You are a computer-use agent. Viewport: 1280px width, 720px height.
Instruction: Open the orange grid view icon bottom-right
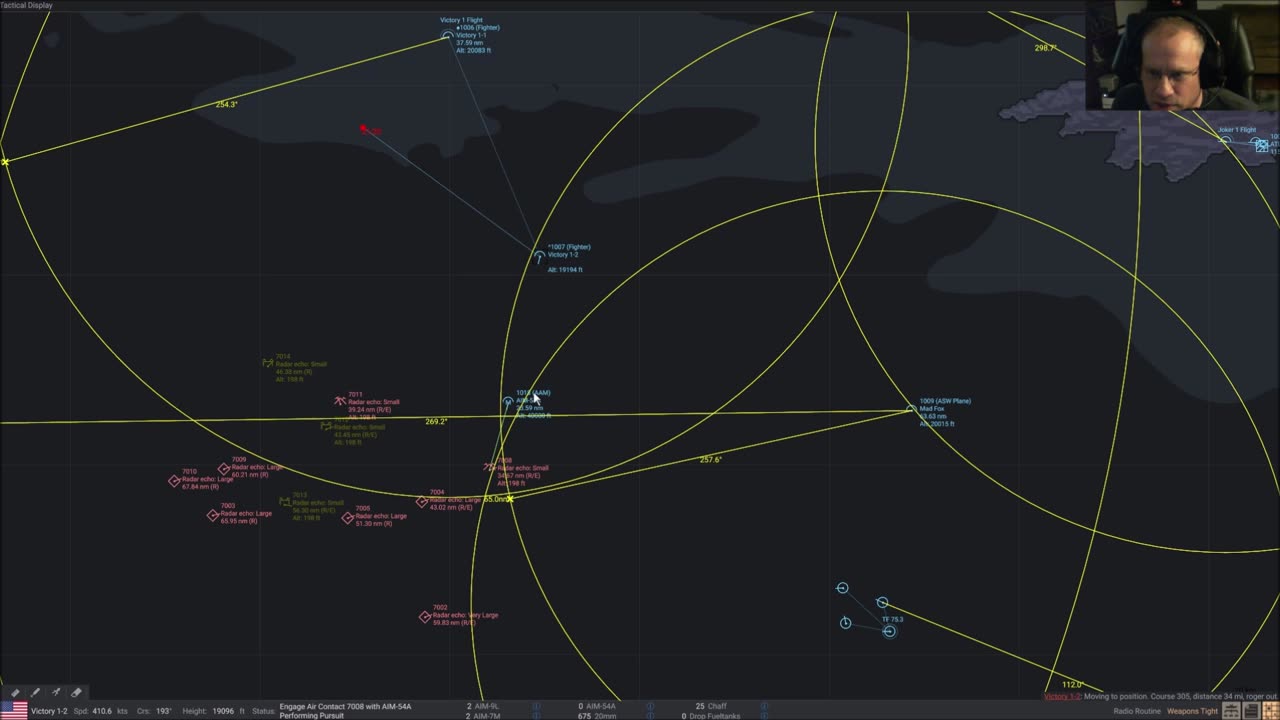tap(1270, 711)
